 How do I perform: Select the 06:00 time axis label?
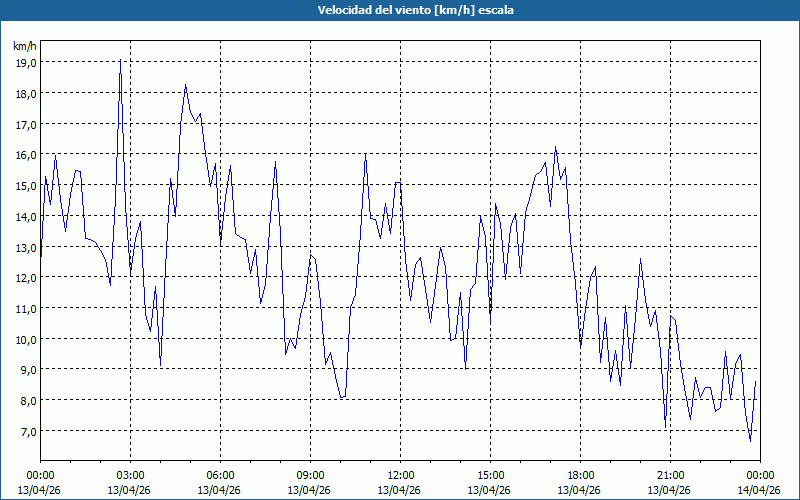pyautogui.click(x=220, y=475)
